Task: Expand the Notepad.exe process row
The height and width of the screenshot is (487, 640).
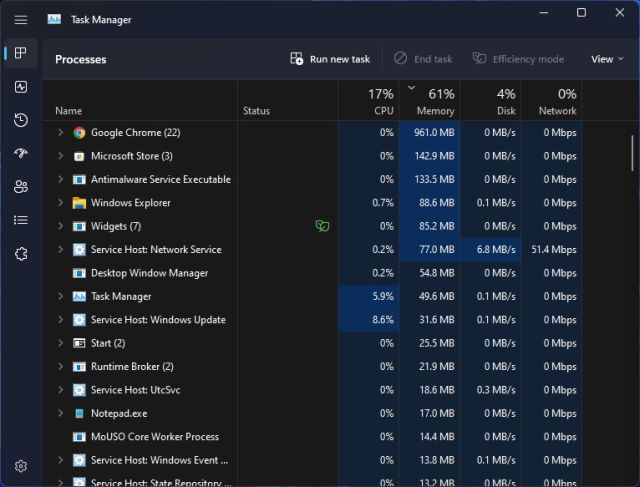Action: [x=60, y=413]
